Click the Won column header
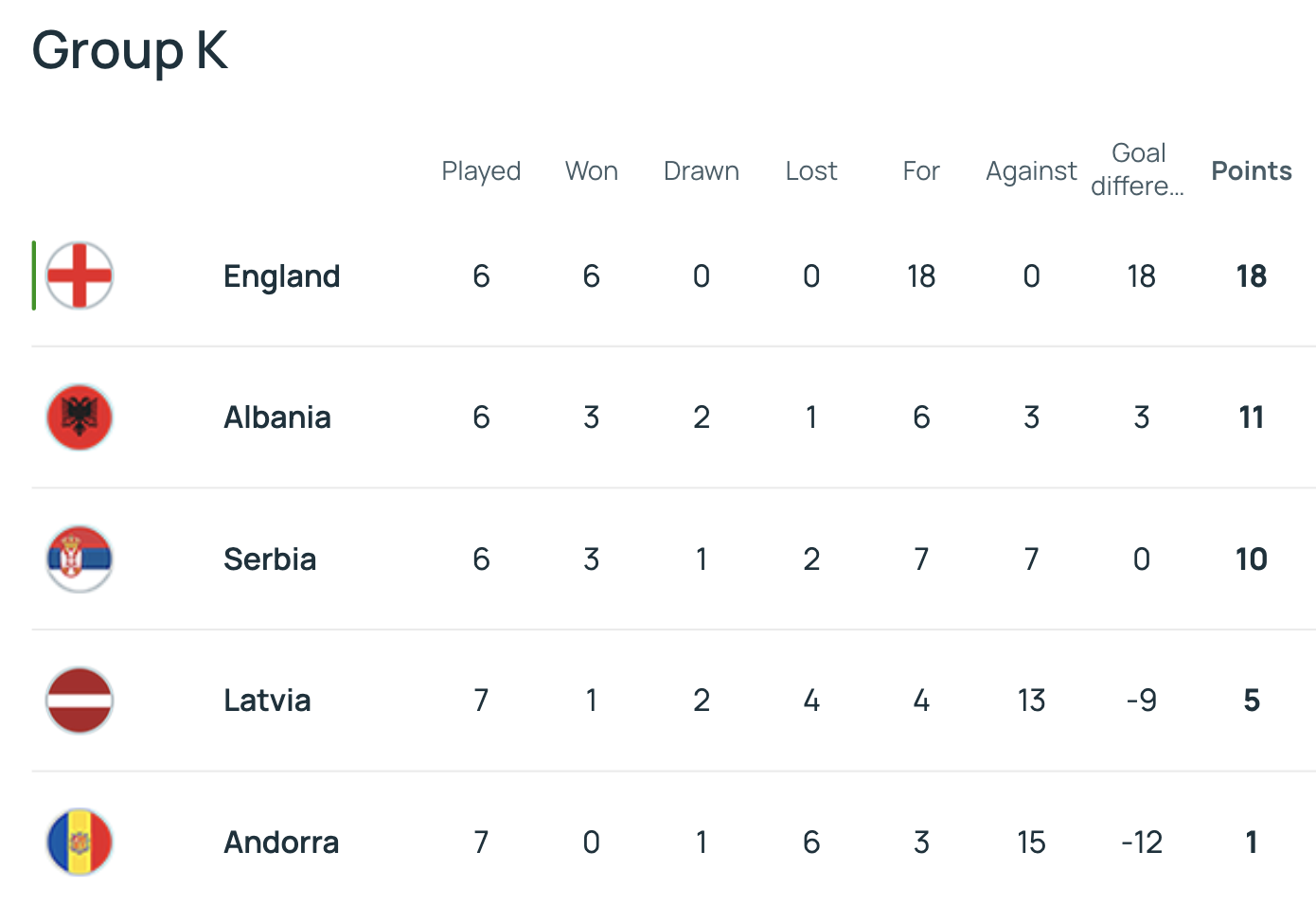 coord(591,170)
